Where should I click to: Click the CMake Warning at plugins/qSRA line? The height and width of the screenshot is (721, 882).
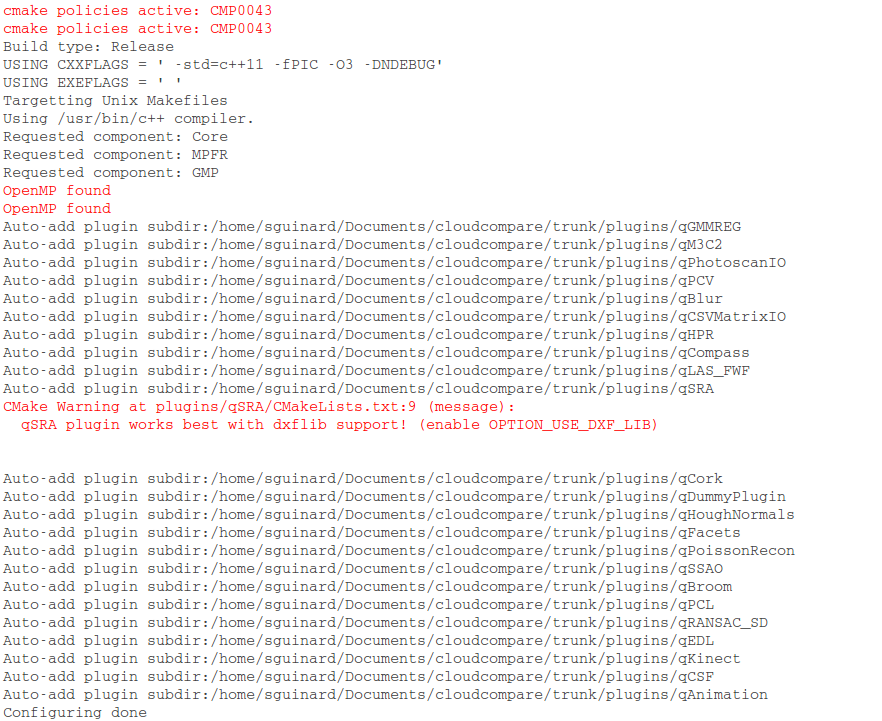259,407
